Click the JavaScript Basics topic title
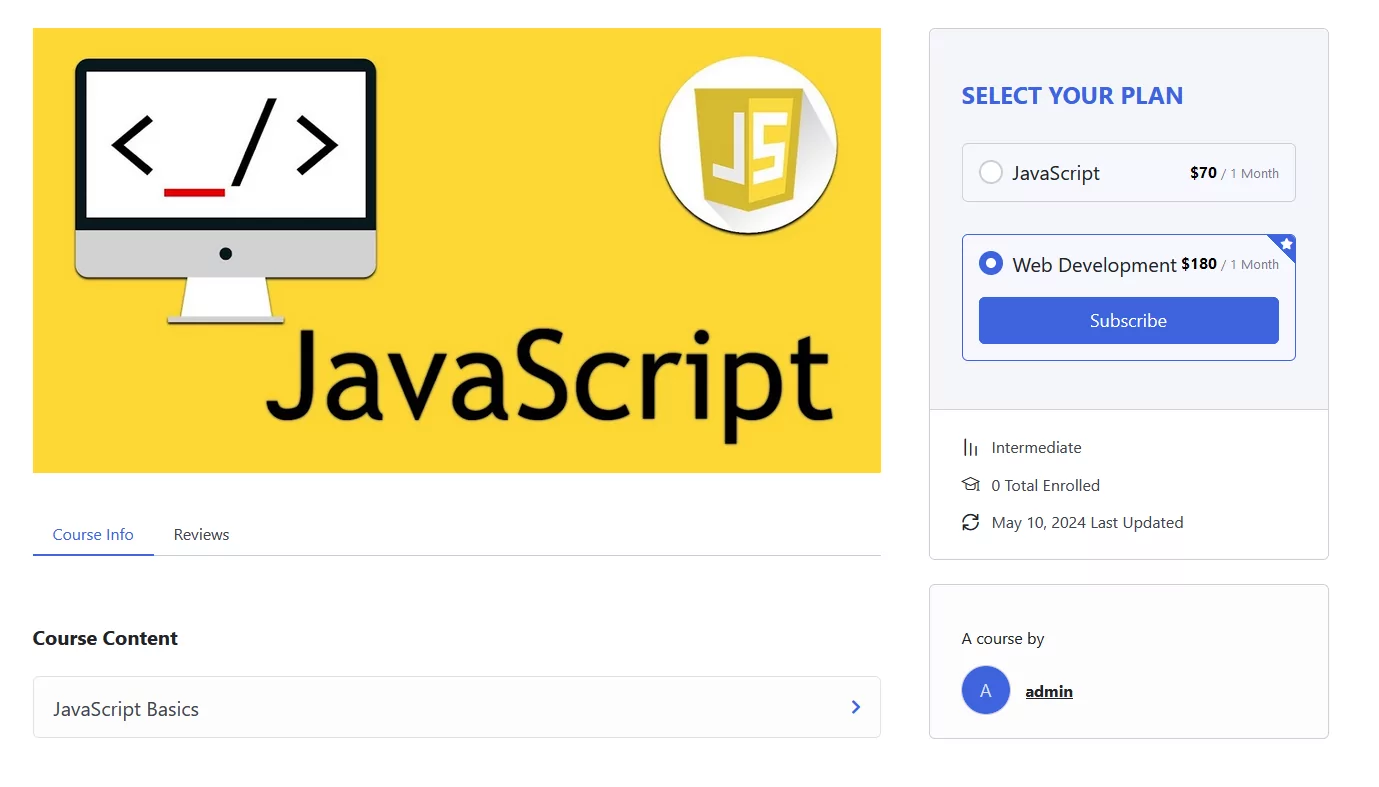 (126, 709)
